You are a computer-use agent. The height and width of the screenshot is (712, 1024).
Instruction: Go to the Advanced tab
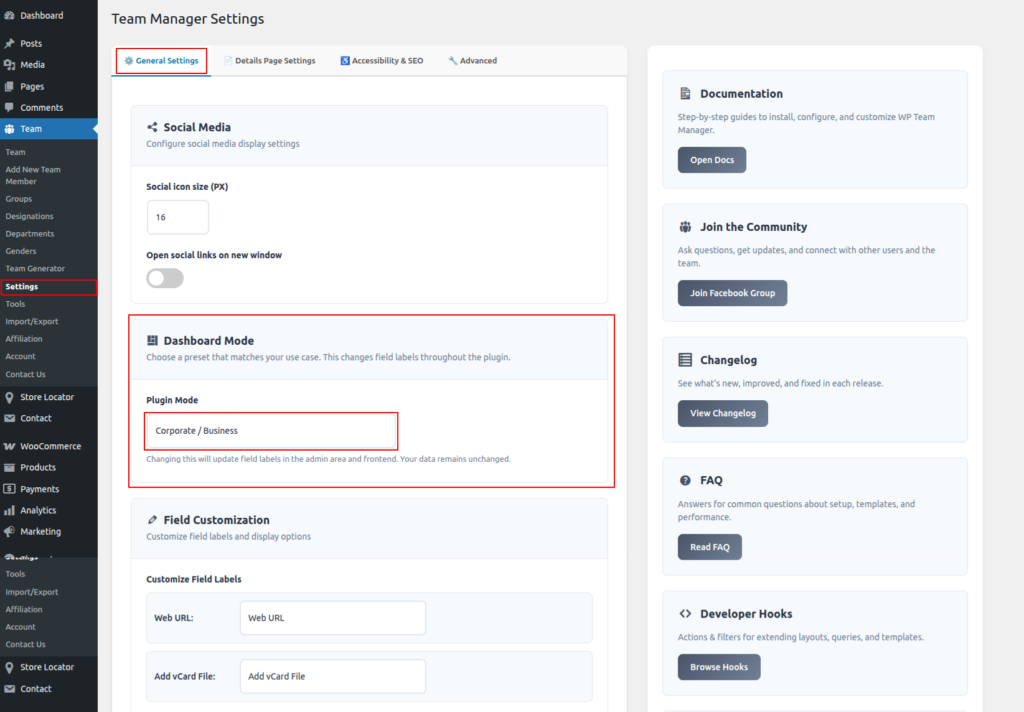tap(472, 61)
